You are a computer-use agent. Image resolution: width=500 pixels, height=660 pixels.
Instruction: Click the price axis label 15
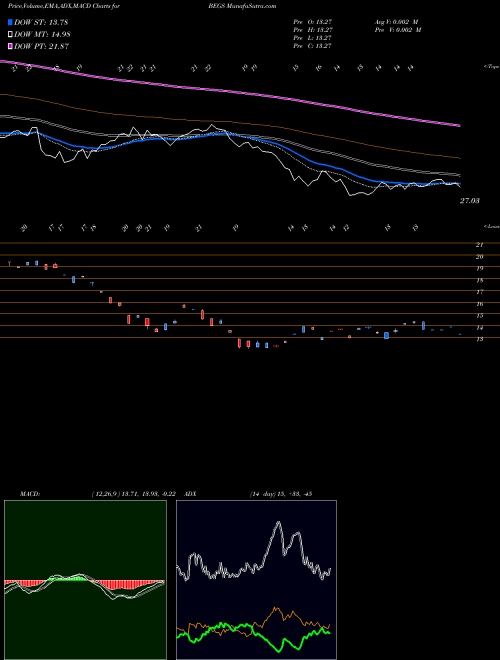click(x=479, y=316)
